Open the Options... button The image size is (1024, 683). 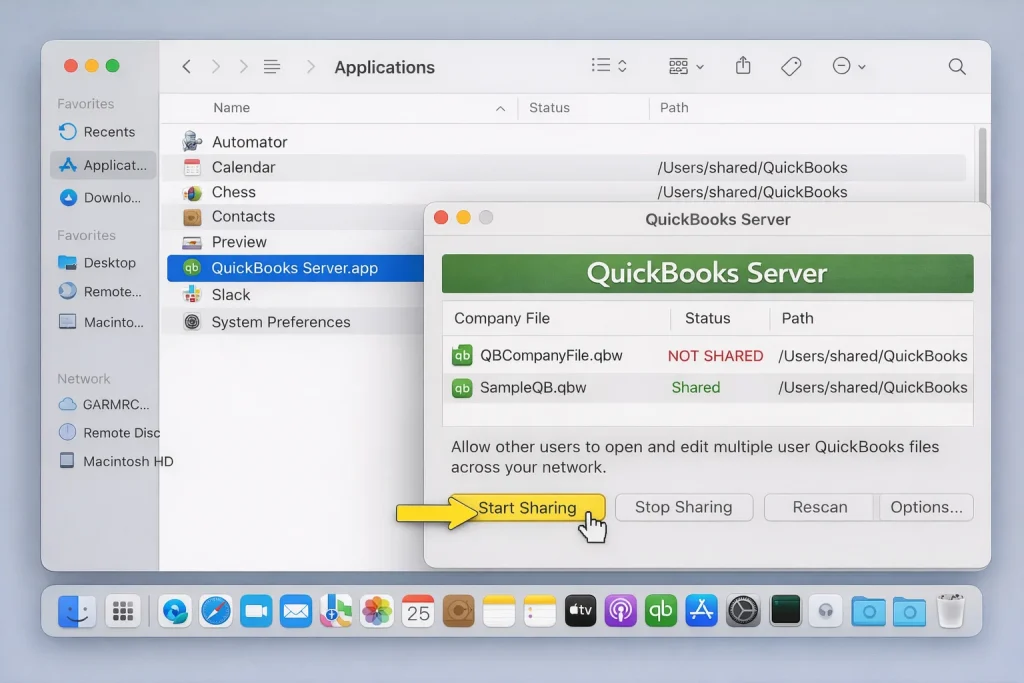(x=926, y=507)
